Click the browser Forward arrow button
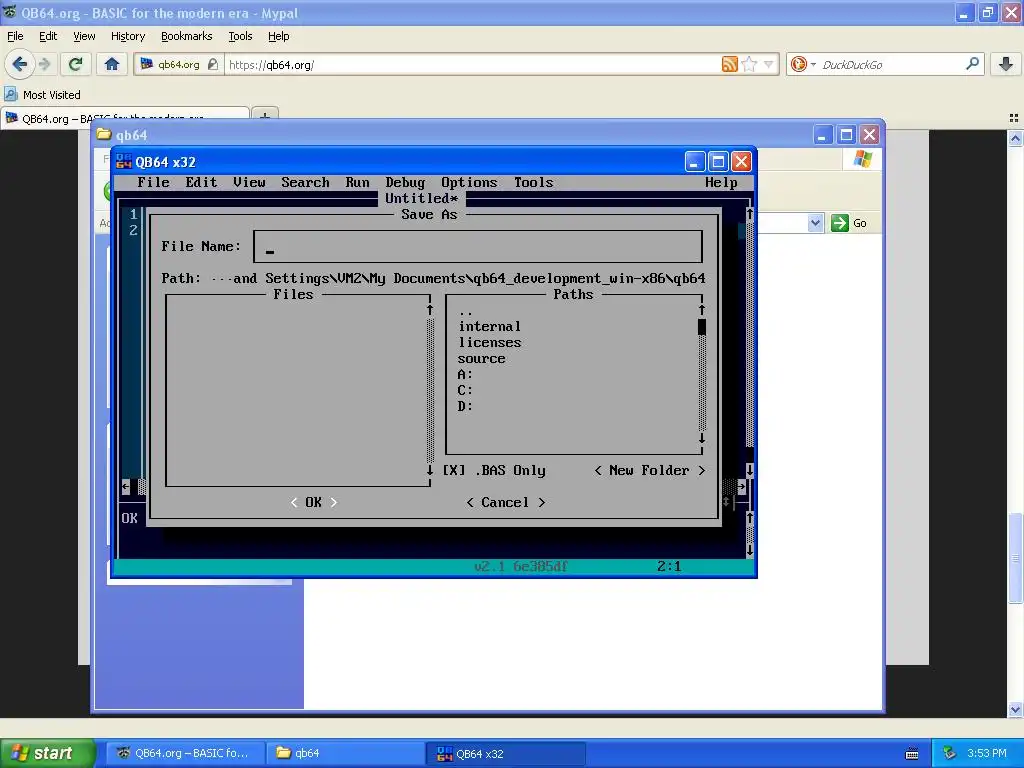The width and height of the screenshot is (1024, 768). click(x=44, y=64)
